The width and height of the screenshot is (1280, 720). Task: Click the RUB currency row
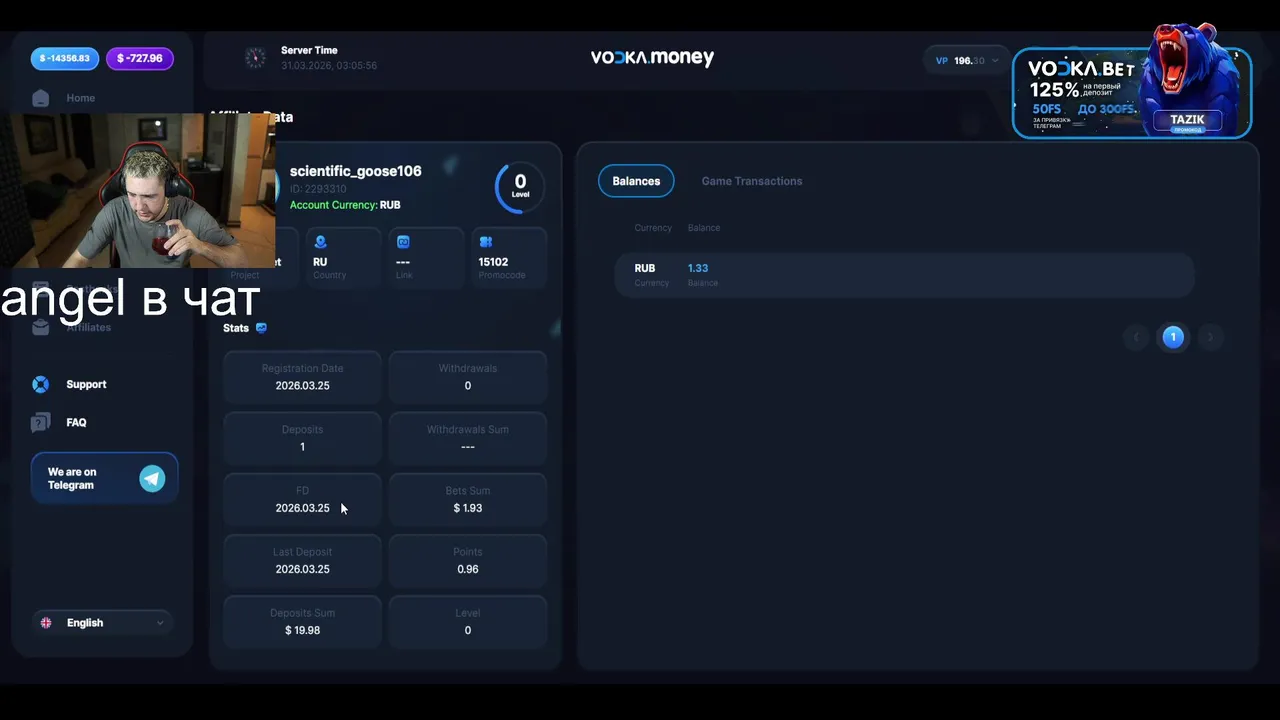(x=904, y=274)
